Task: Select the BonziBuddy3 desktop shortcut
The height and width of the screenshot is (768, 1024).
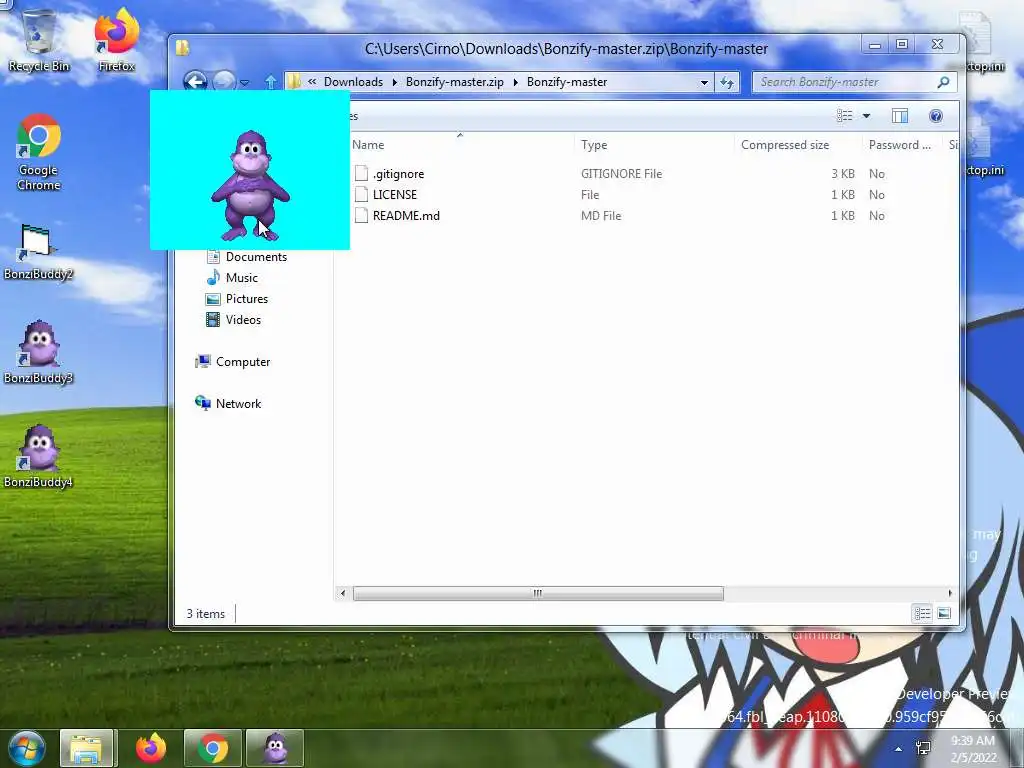Action: [38, 353]
